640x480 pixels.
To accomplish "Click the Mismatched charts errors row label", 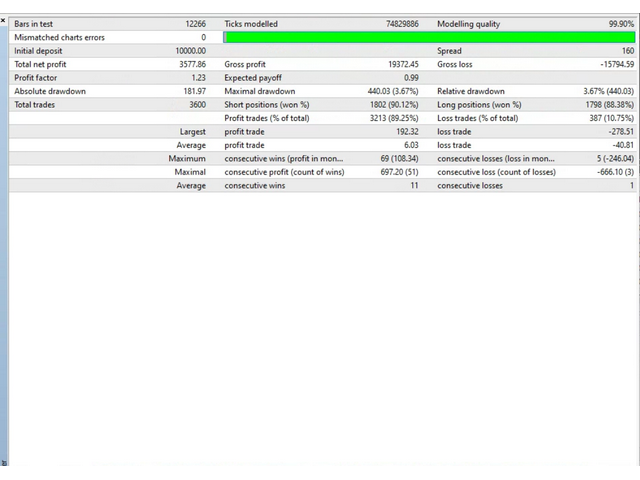I will pos(59,37).
